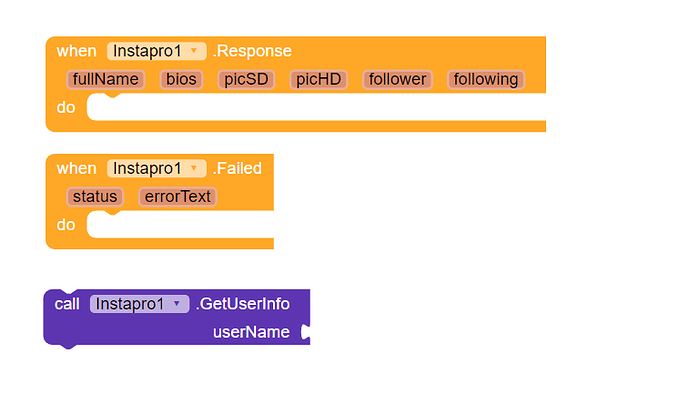Click the .Failed event label
The height and width of the screenshot is (414, 690).
point(237,168)
